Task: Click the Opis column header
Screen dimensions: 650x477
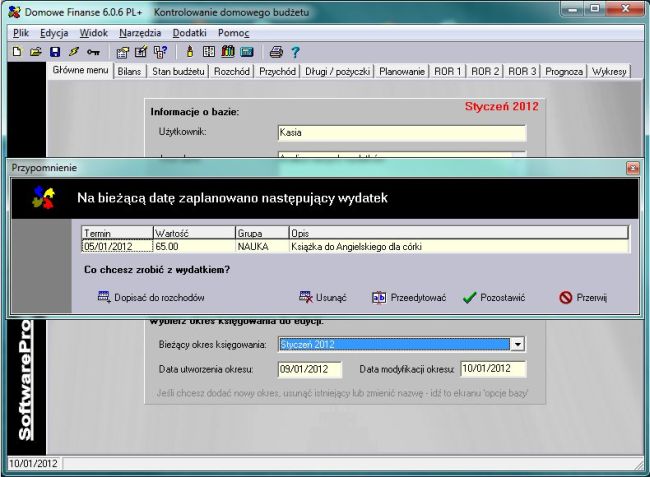Action: 459,233
